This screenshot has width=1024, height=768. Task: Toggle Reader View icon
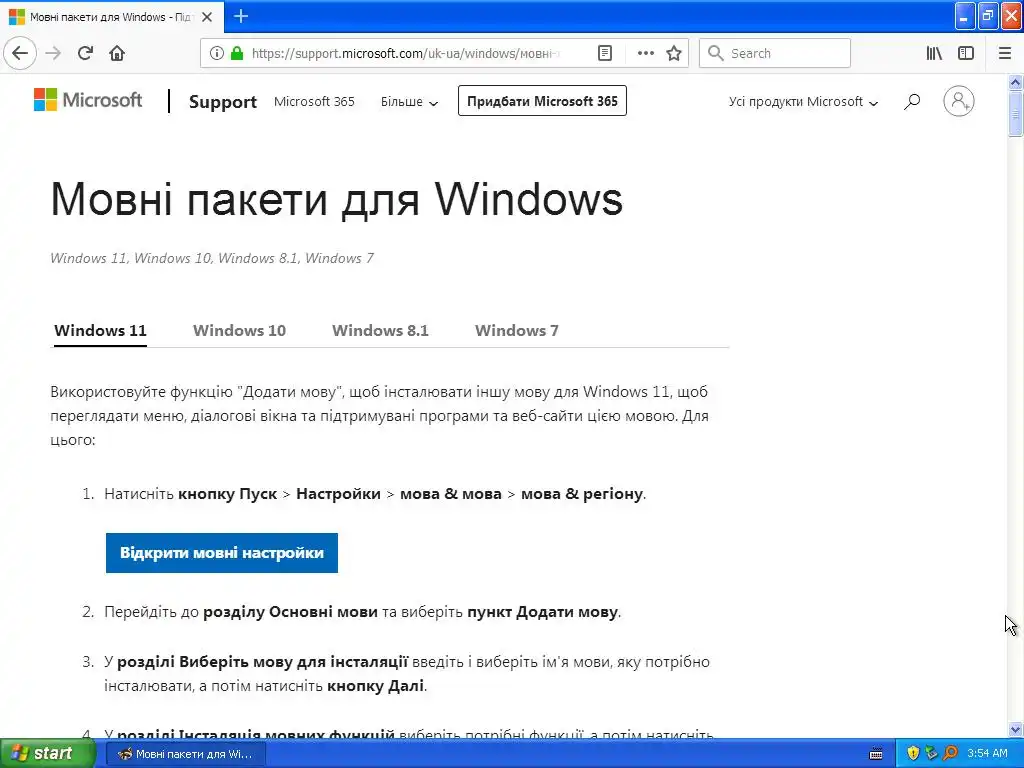point(605,53)
